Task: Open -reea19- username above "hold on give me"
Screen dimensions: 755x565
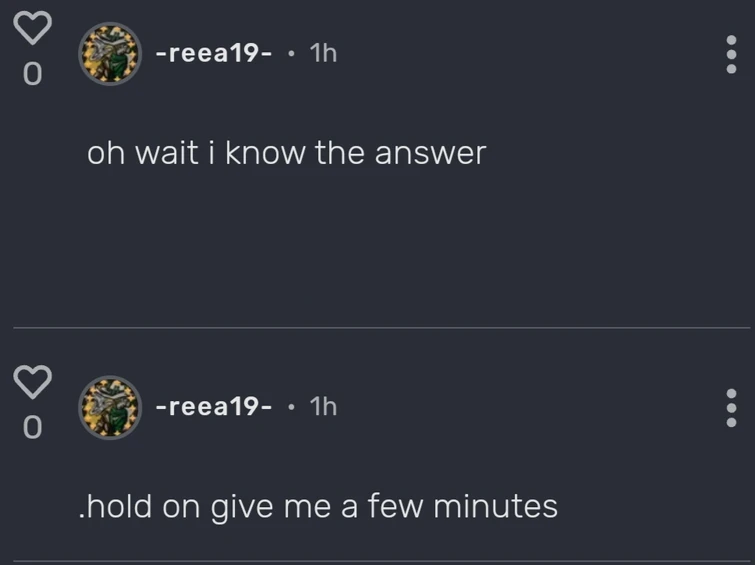Action: [213, 407]
